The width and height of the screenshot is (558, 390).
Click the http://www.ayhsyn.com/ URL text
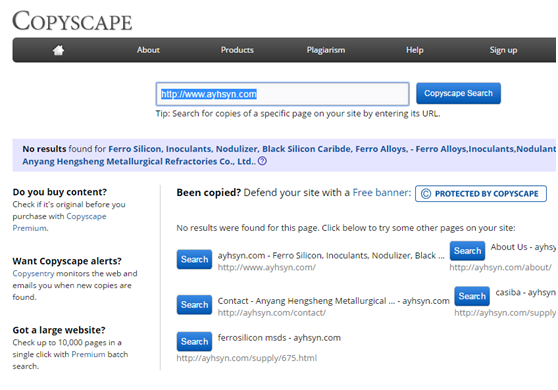pos(267,267)
